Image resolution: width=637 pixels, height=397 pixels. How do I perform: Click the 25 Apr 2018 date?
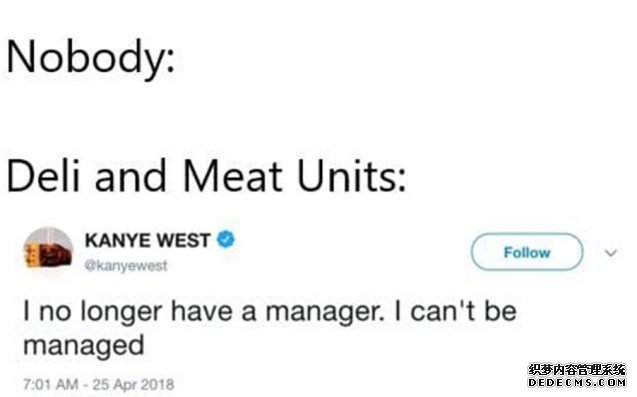click(133, 384)
